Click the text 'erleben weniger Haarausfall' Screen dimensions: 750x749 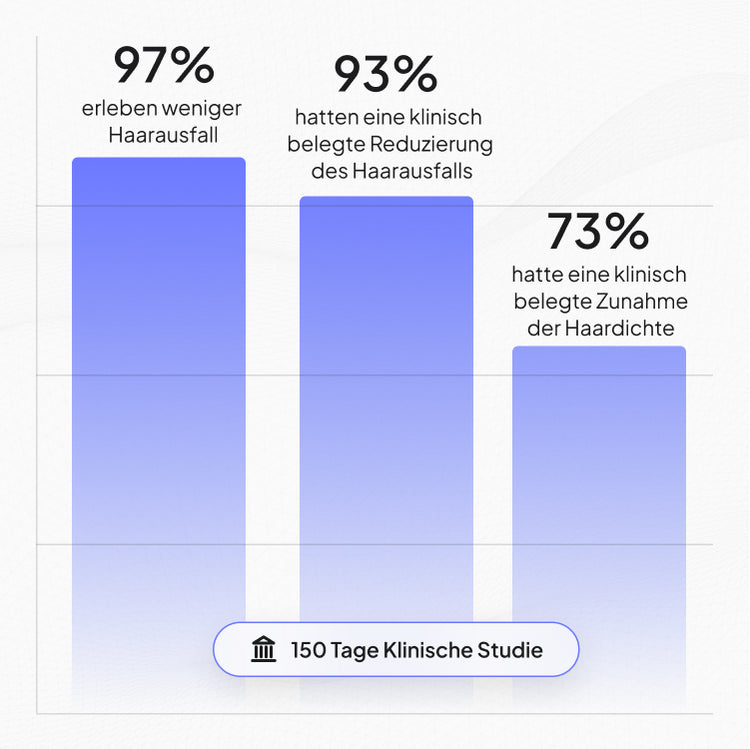coord(162,121)
